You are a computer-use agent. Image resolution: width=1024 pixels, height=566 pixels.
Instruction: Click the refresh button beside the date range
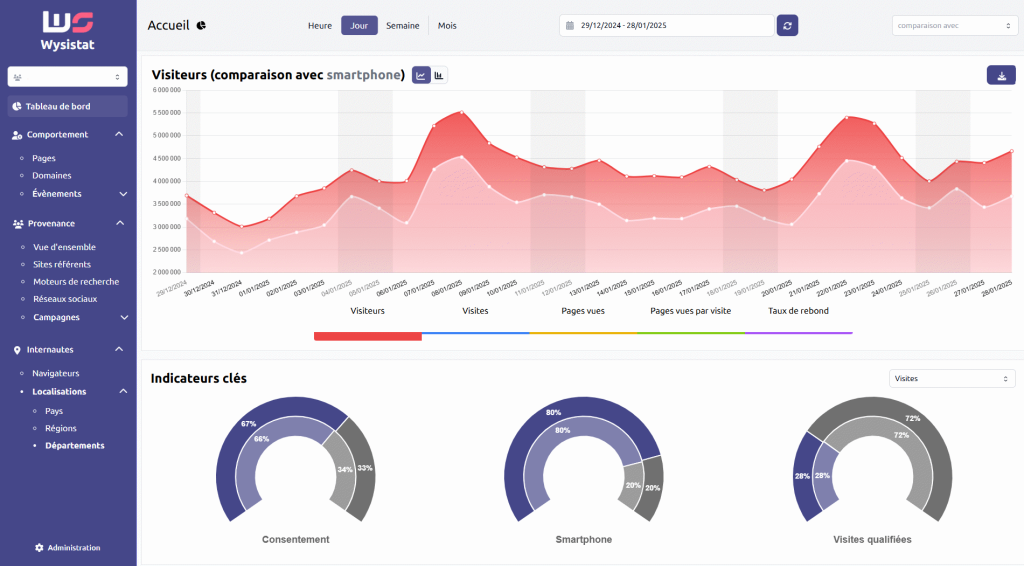pyautogui.click(x=788, y=26)
